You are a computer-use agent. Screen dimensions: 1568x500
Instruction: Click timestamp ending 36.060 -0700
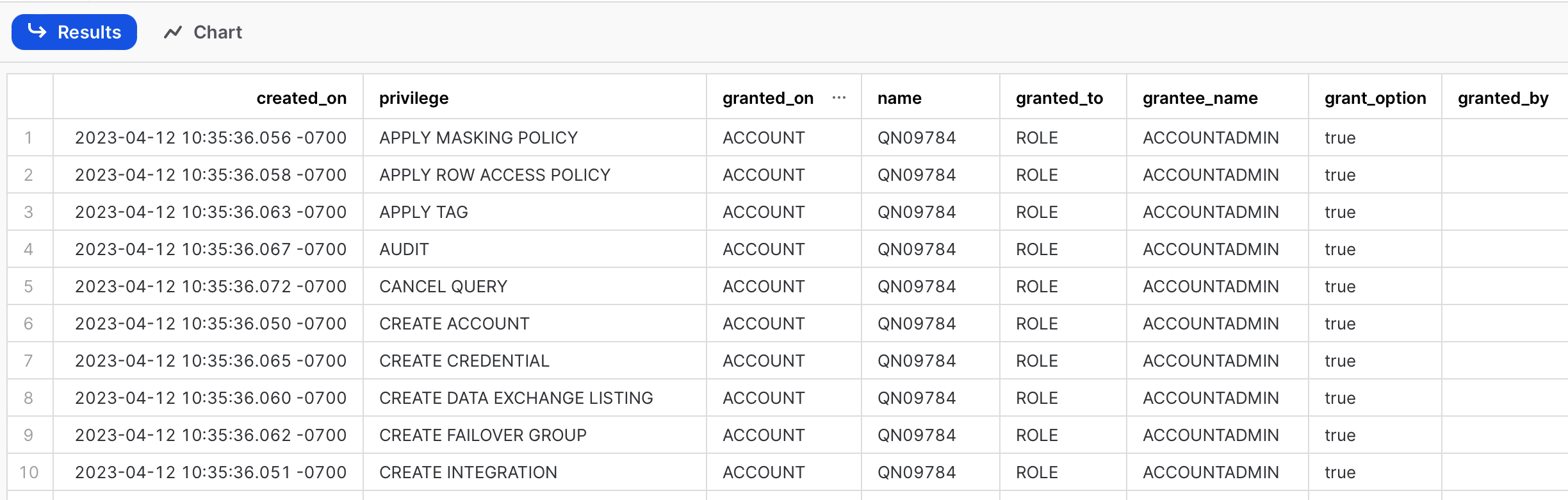[x=211, y=398]
